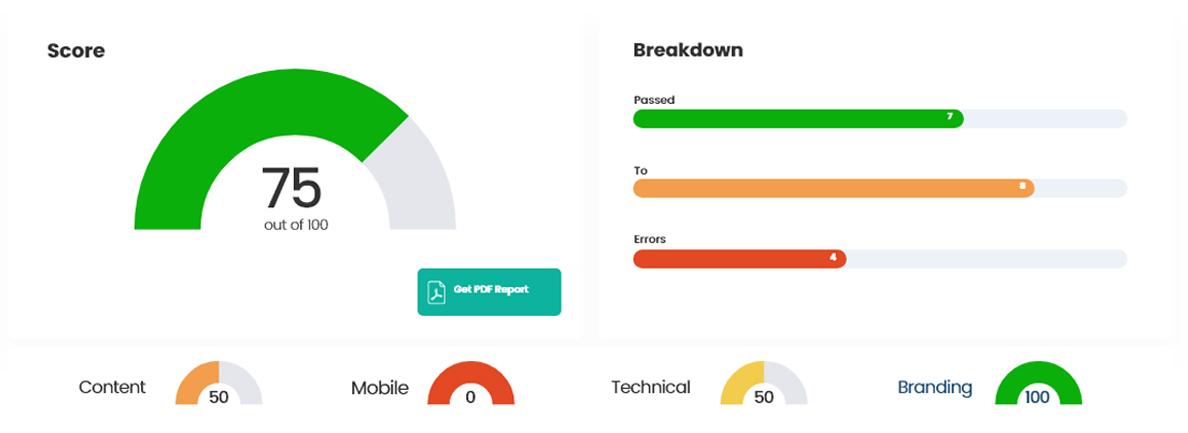The height and width of the screenshot is (433, 1188).
Task: Click the green Passed progress bar
Action: click(x=797, y=118)
